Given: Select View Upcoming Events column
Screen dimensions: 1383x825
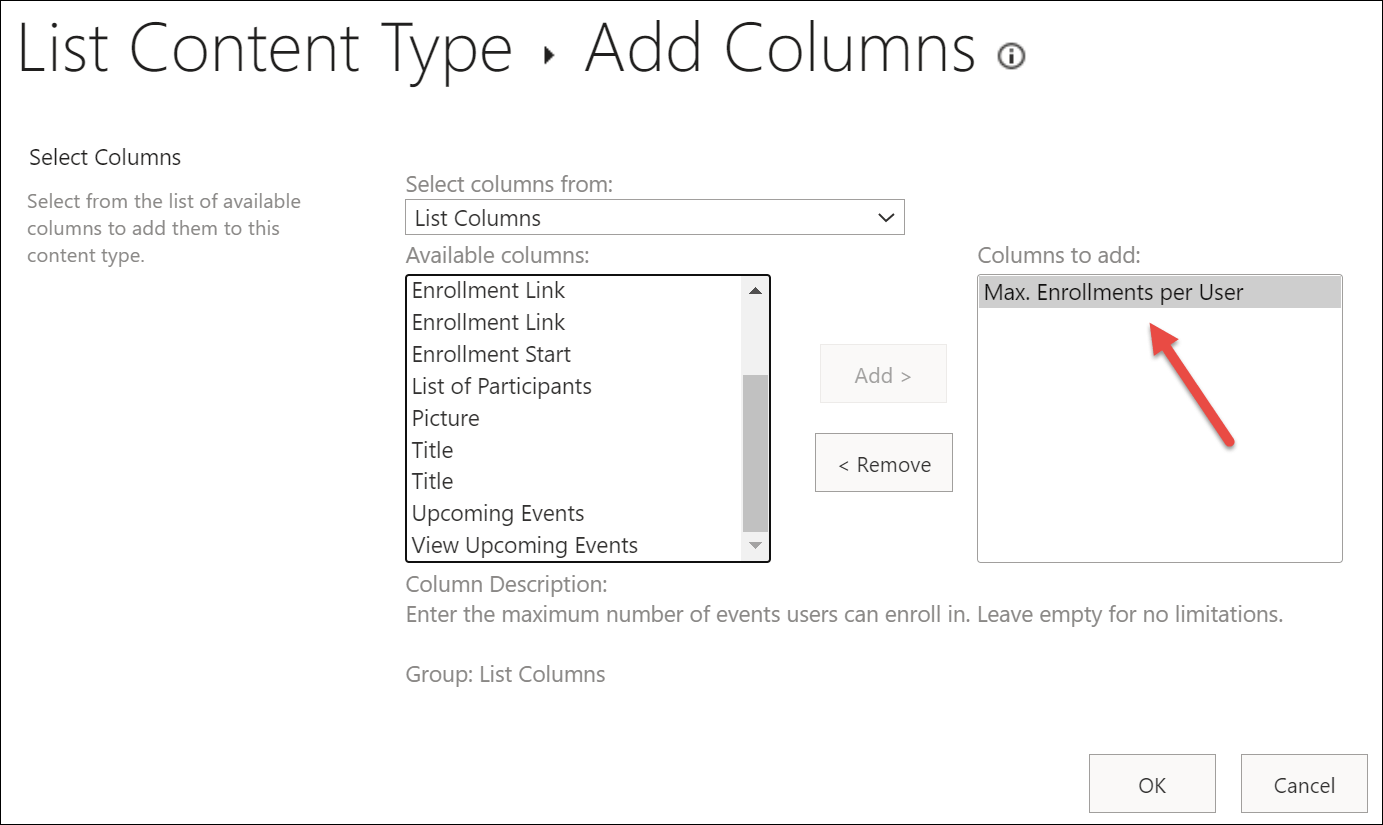Looking at the screenshot, I should click(524, 546).
